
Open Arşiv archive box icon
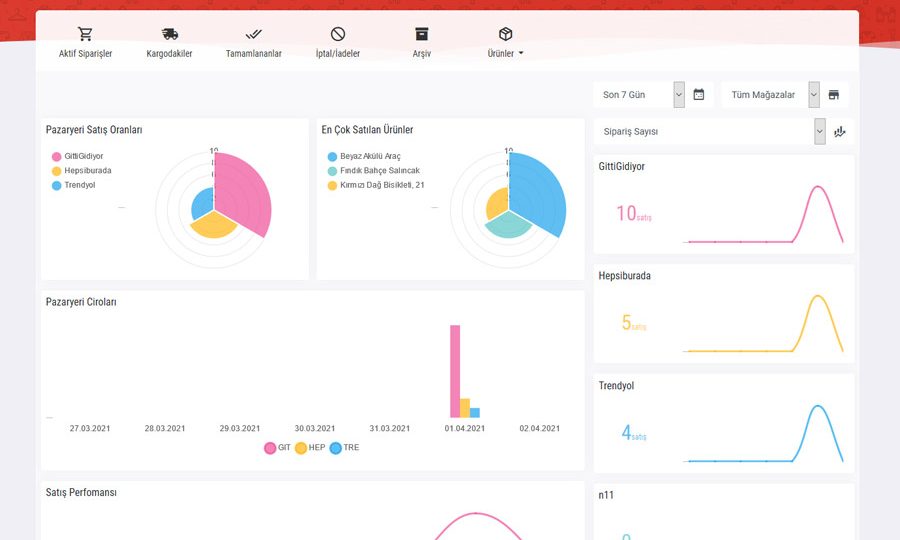tap(422, 34)
